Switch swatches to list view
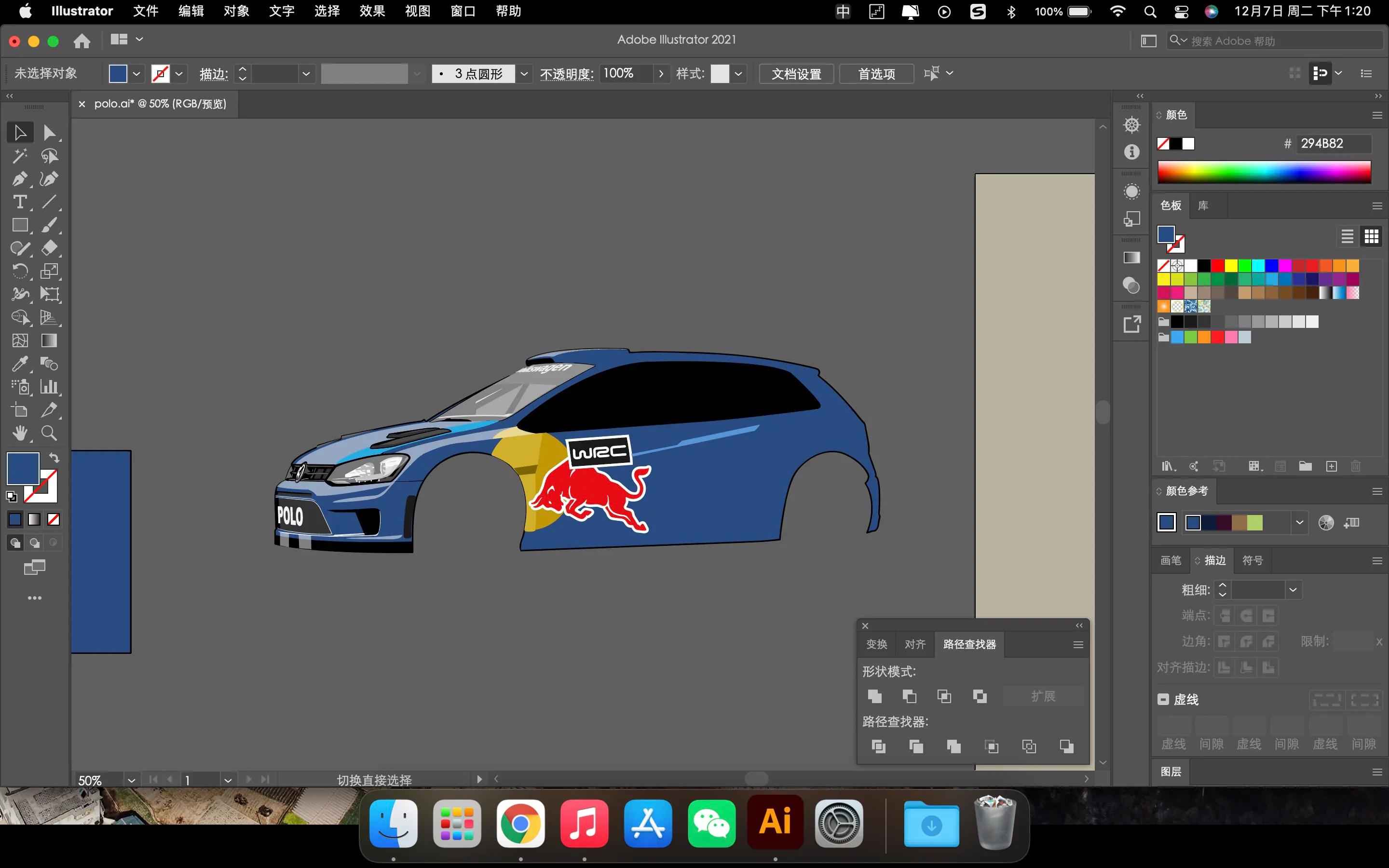 pos(1347,236)
